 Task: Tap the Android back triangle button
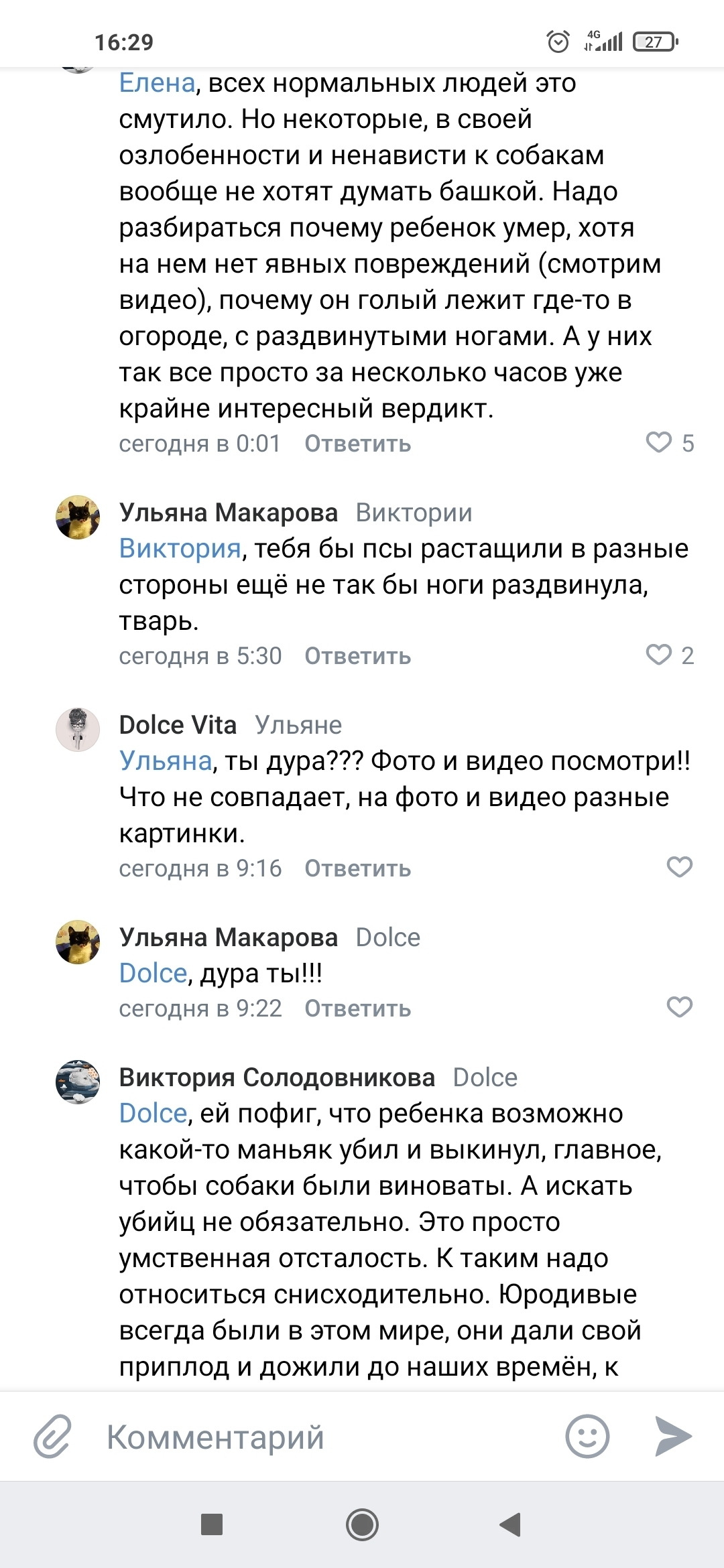point(511,1524)
